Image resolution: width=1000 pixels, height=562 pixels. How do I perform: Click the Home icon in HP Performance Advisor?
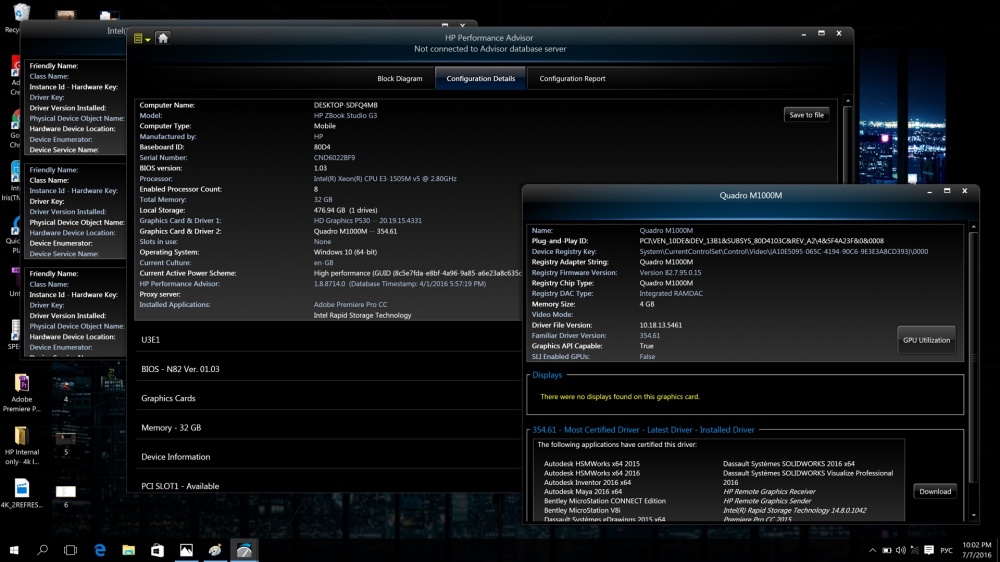pyautogui.click(x=163, y=38)
